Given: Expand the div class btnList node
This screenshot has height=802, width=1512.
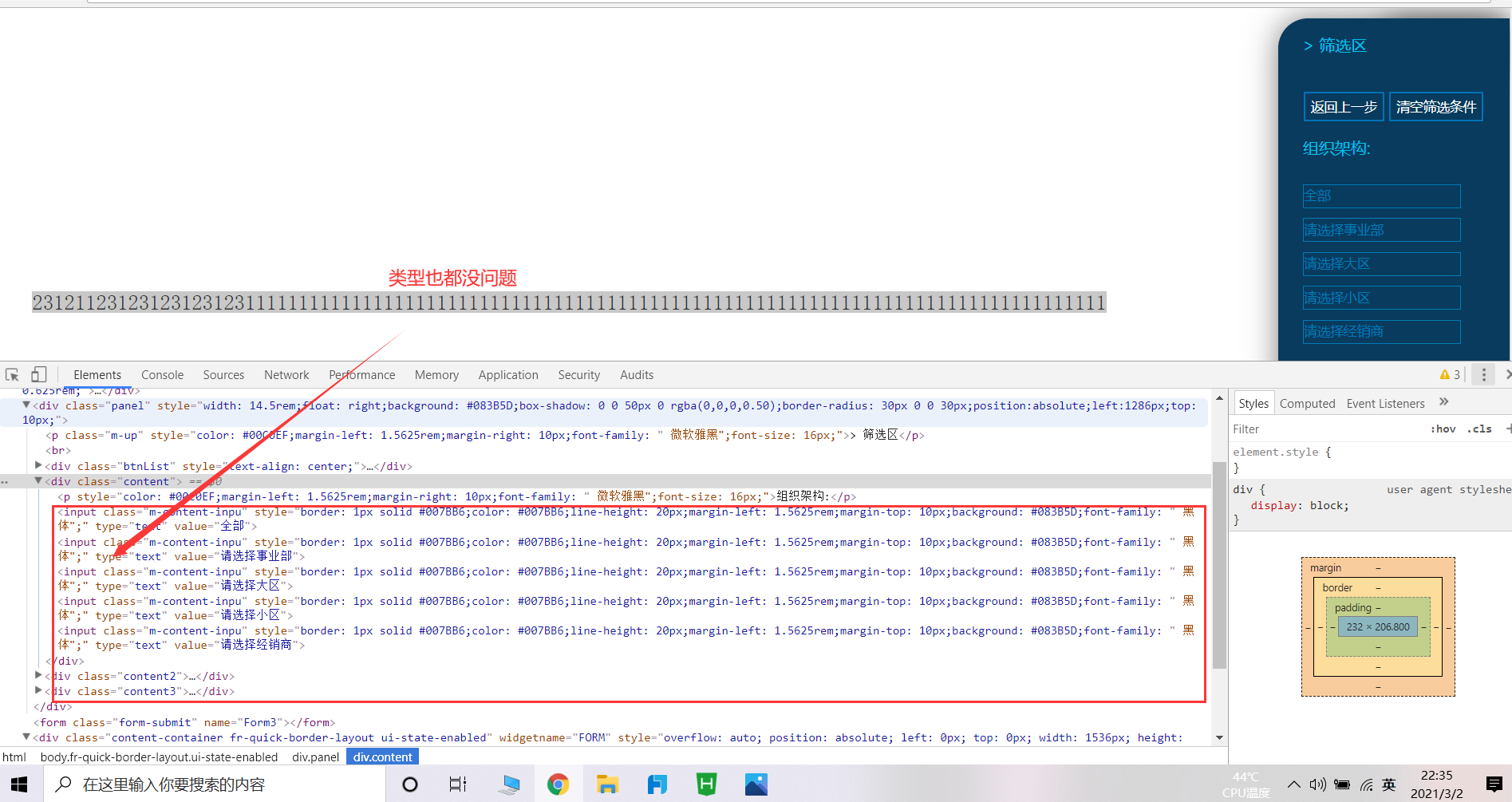Looking at the screenshot, I should tap(38, 465).
